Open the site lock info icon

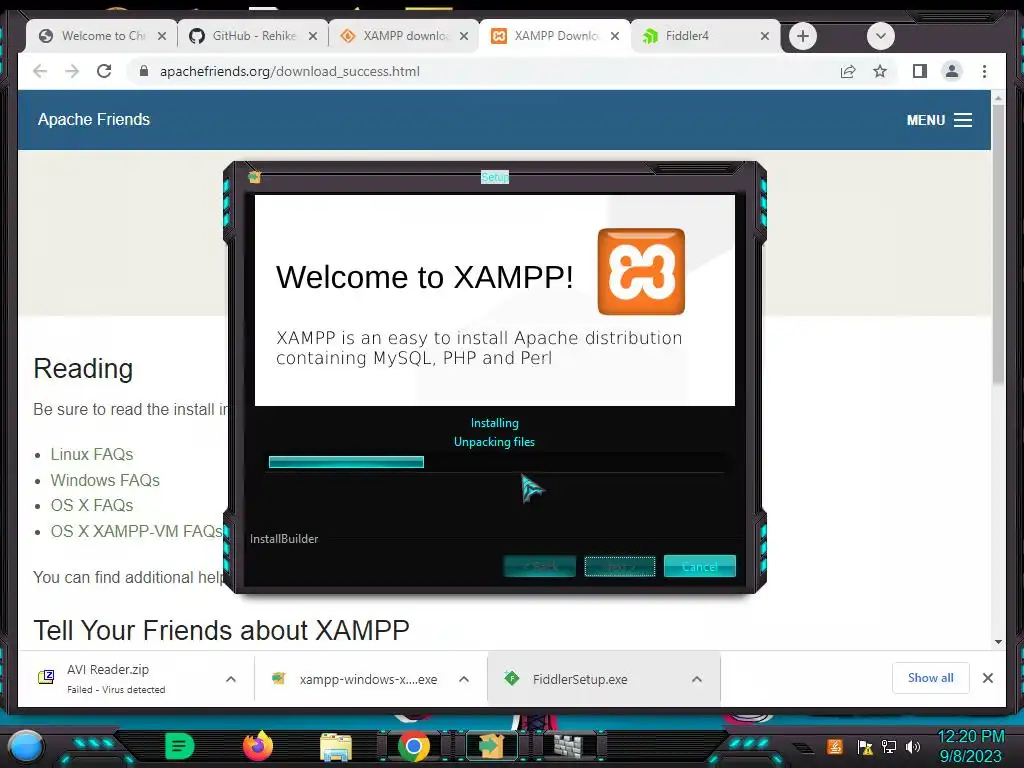pos(144,71)
